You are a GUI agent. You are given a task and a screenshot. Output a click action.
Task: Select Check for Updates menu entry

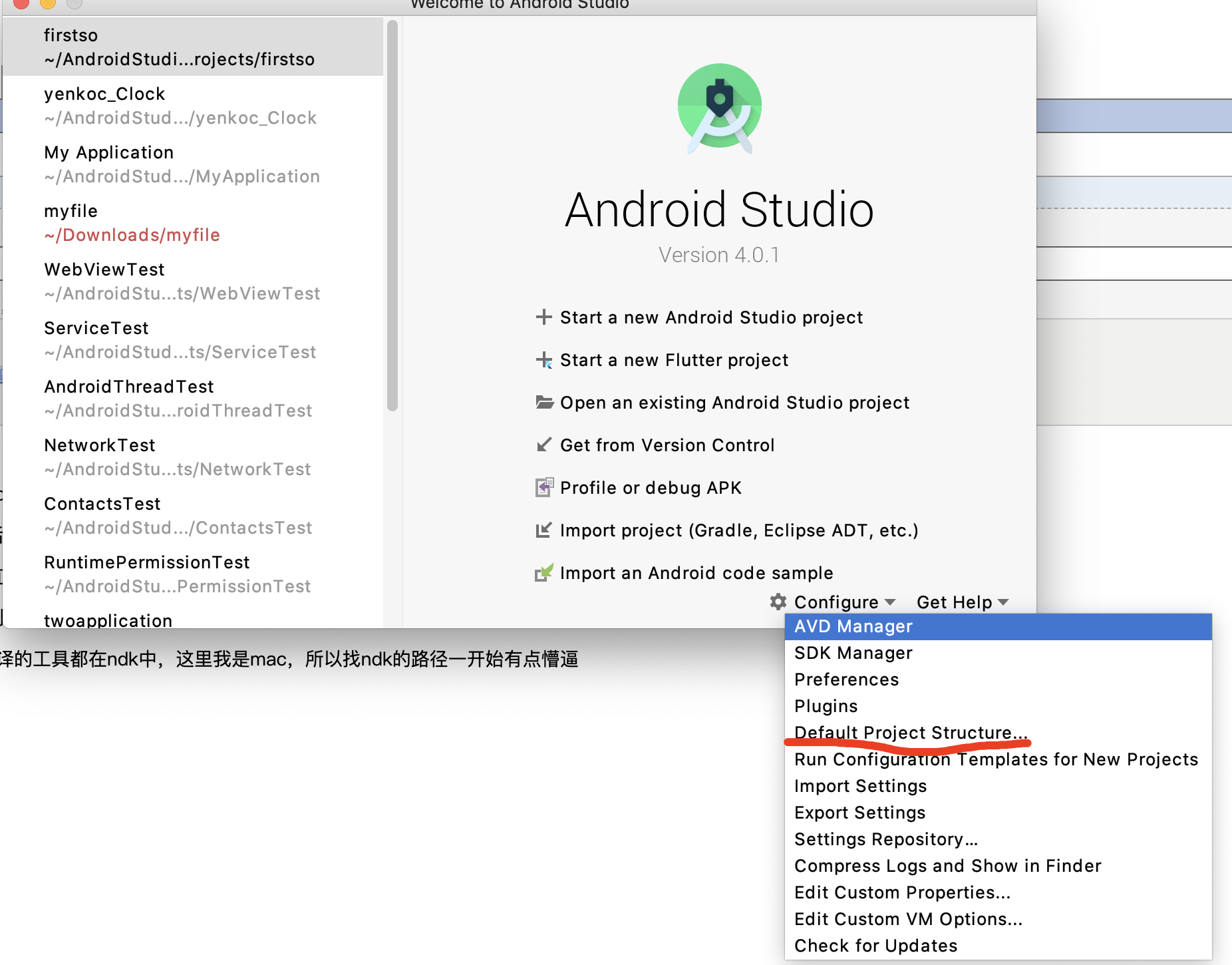(x=998, y=946)
